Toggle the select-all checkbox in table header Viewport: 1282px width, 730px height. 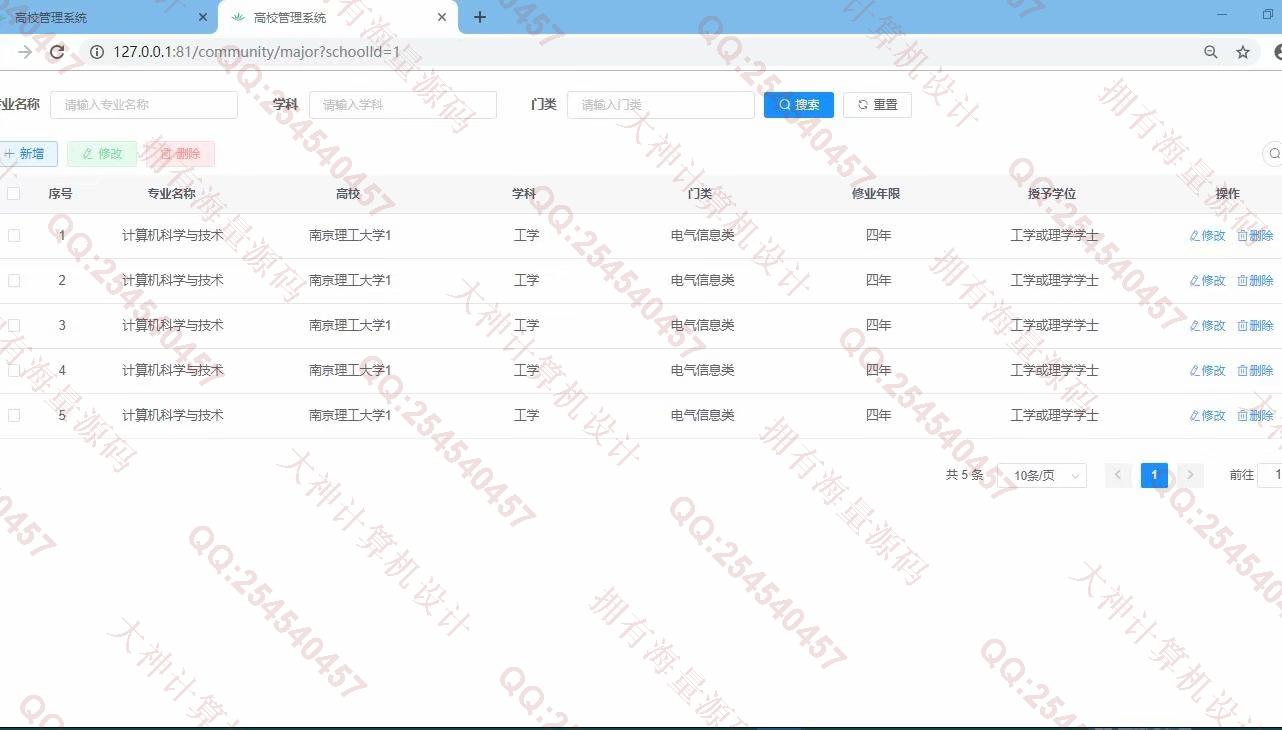tap(14, 194)
